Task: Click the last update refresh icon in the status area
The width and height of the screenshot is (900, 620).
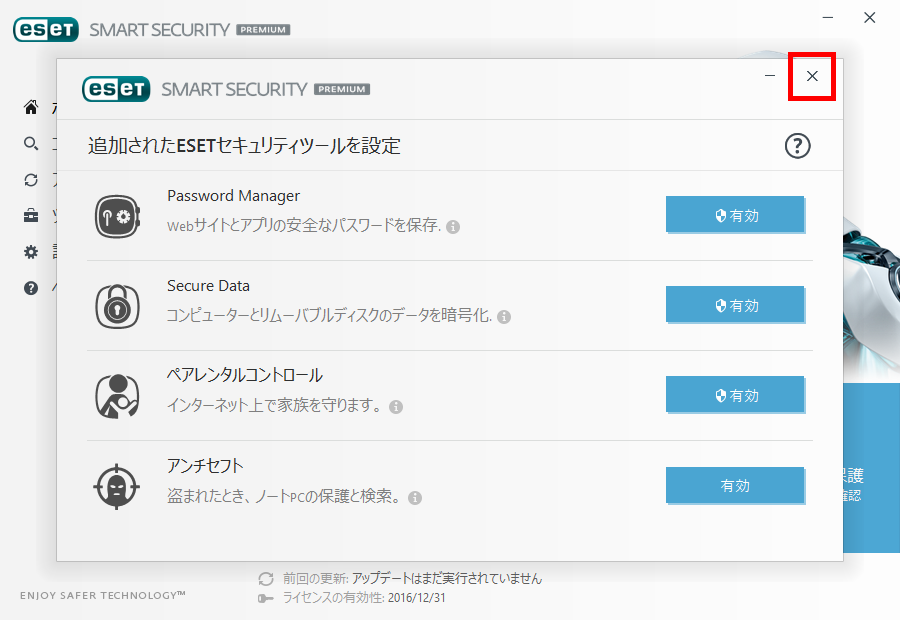Action: (x=266, y=579)
